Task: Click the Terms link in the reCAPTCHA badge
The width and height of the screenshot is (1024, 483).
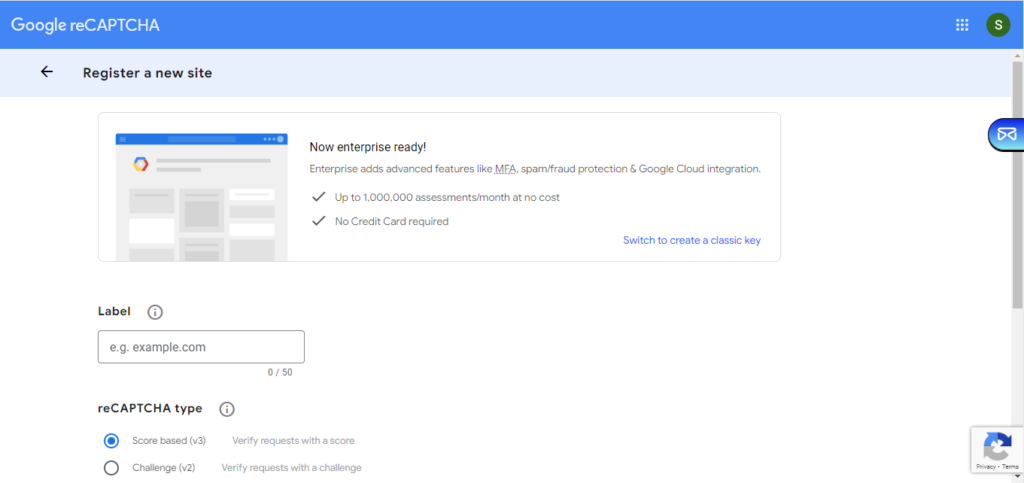Action: 1010,467
